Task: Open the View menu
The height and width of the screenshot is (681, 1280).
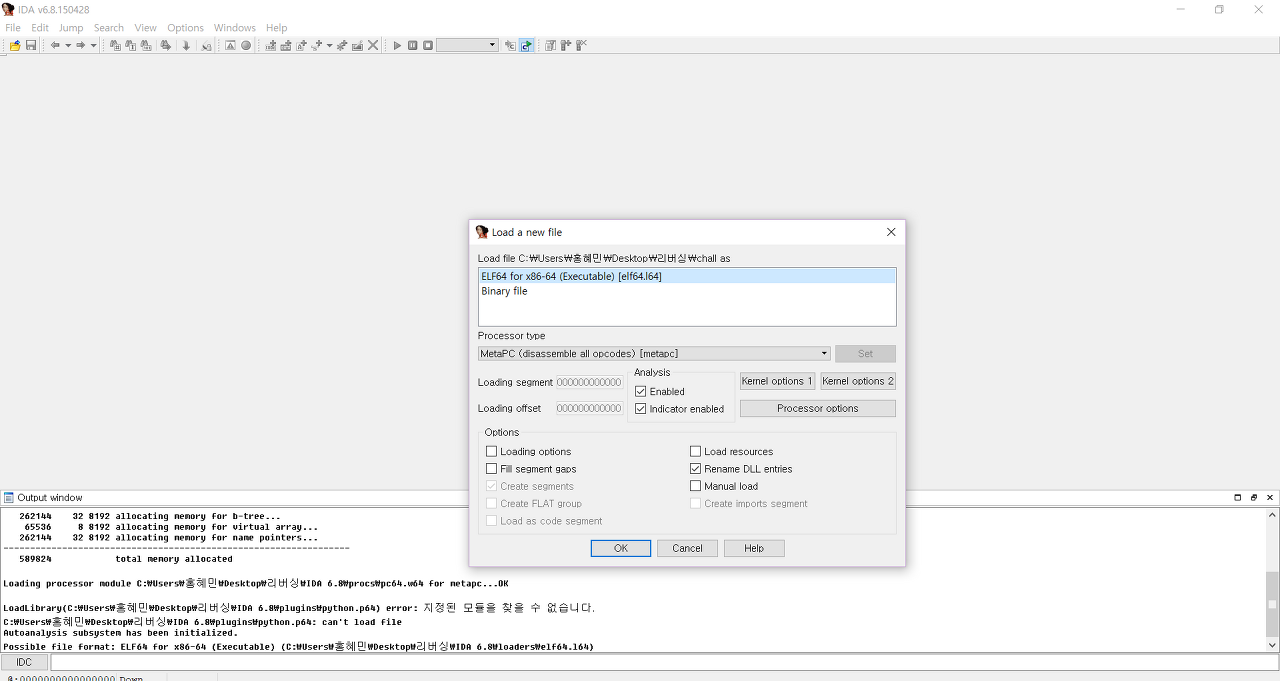Action: pos(146,28)
